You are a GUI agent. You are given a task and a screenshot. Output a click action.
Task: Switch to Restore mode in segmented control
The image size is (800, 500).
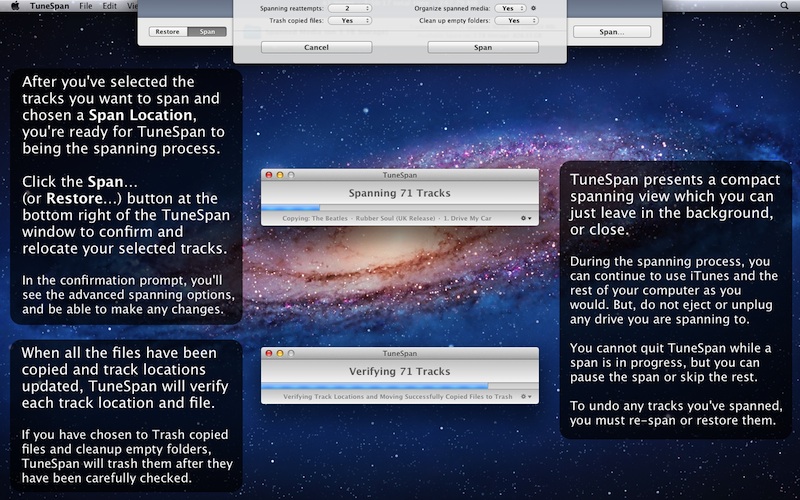[x=168, y=32]
